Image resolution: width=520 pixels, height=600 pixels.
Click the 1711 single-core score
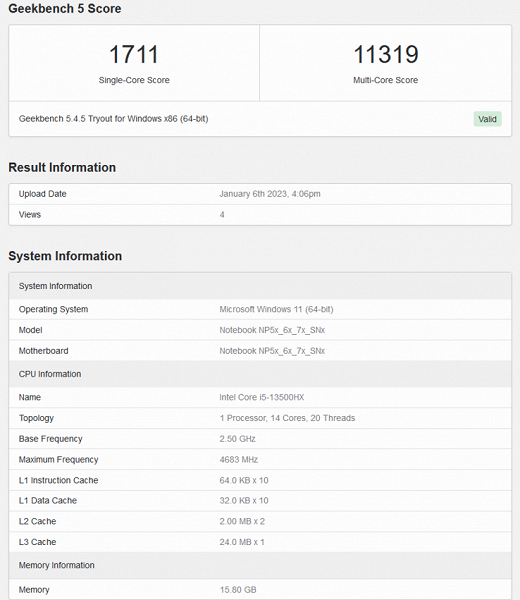(x=134, y=54)
